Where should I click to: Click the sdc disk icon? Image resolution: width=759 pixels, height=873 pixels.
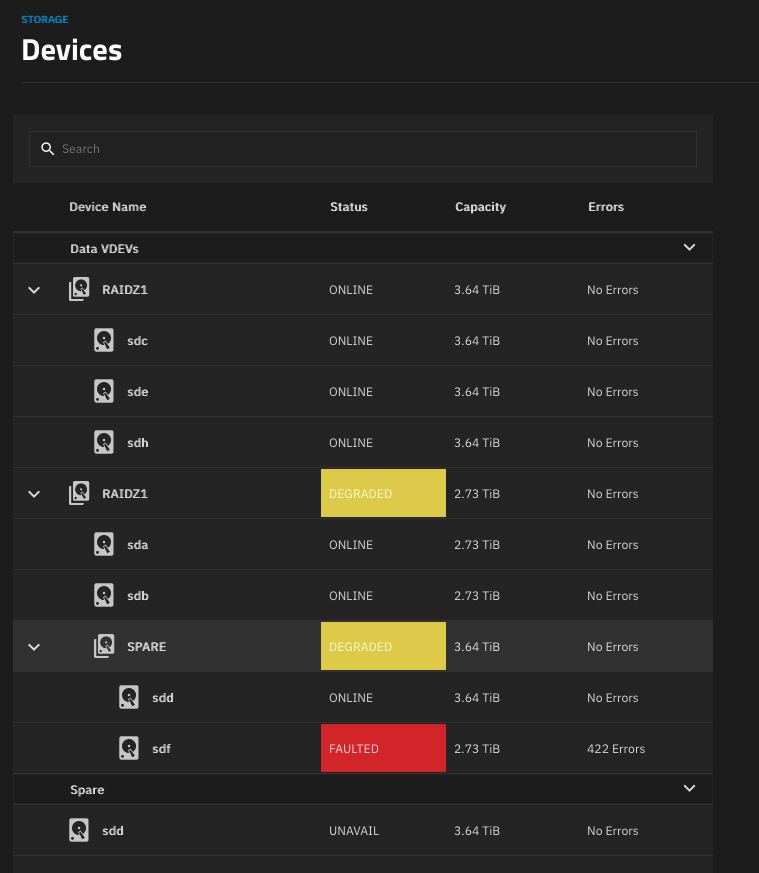104,340
